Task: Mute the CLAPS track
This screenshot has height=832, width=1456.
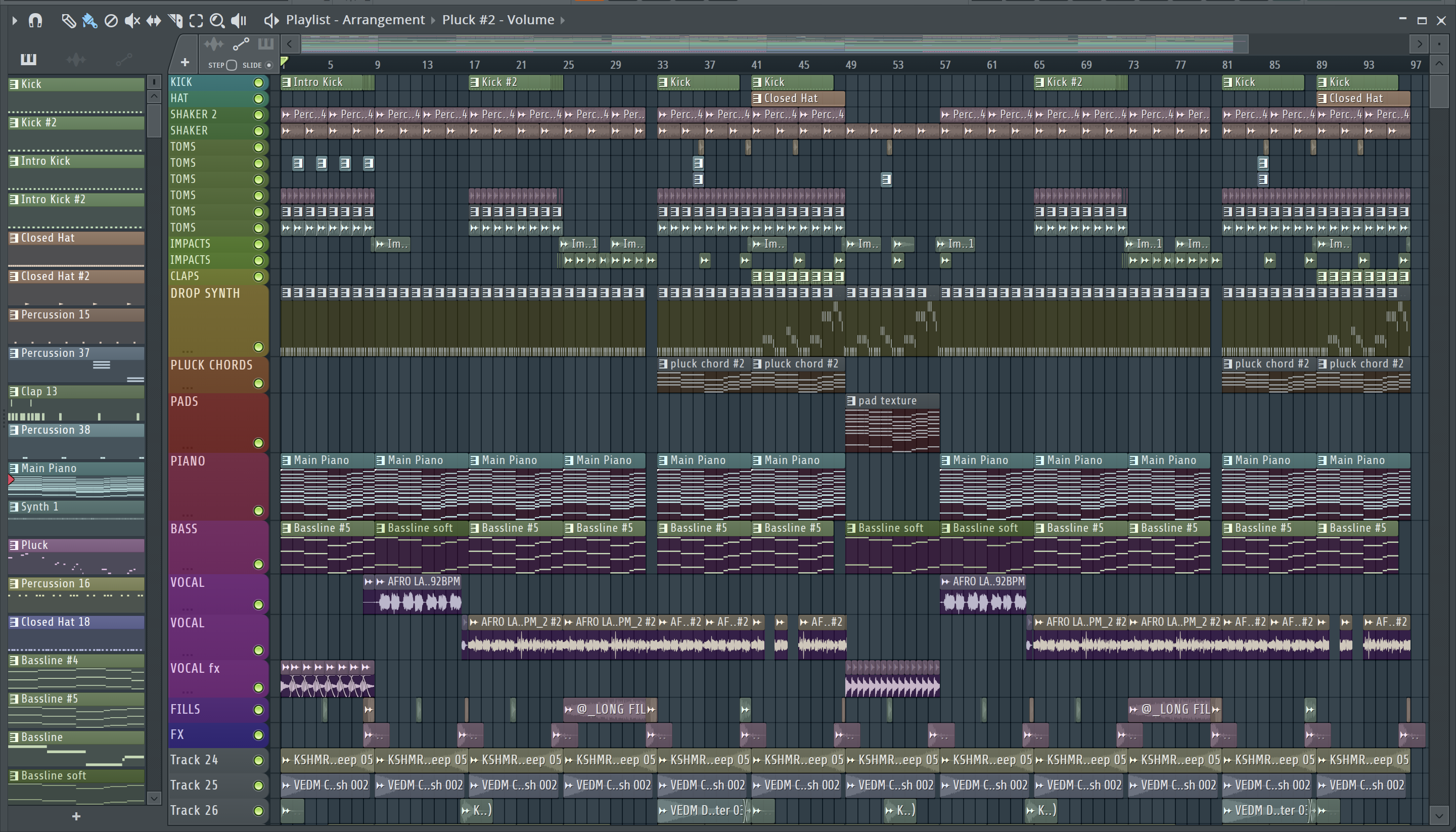Action: [x=258, y=276]
